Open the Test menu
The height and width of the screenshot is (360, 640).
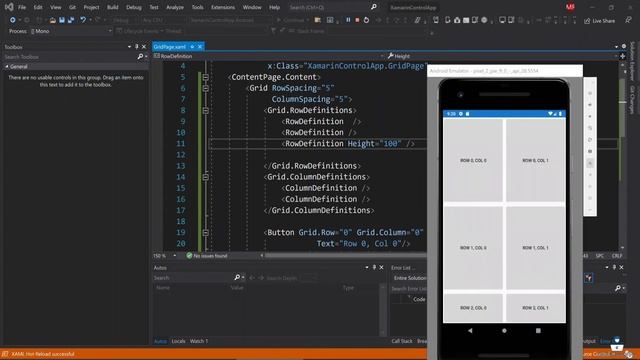point(154,7)
